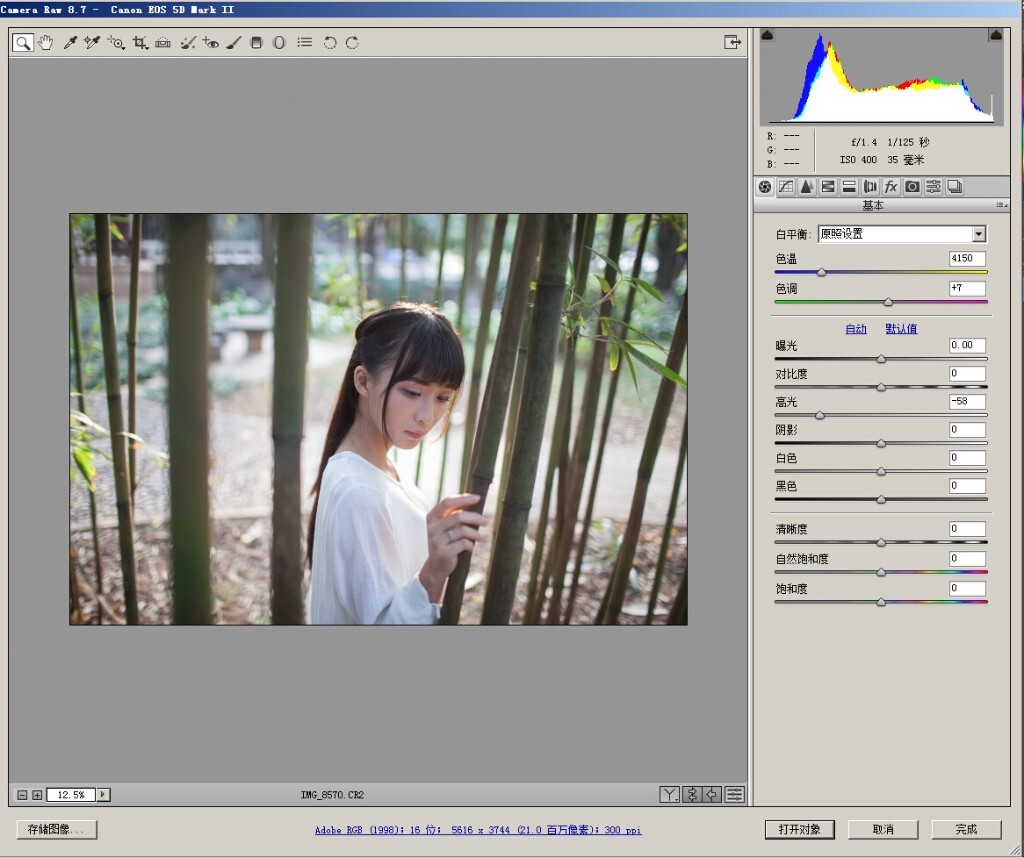Click the 曝光 slider handle
Image resolution: width=1024 pixels, height=858 pixels.
pyautogui.click(x=881, y=359)
